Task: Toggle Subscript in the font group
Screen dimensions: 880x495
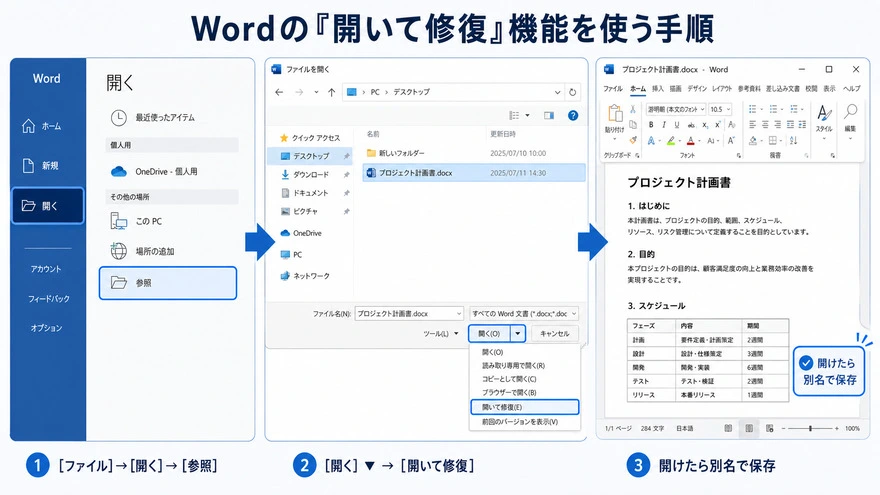Action: click(x=705, y=125)
